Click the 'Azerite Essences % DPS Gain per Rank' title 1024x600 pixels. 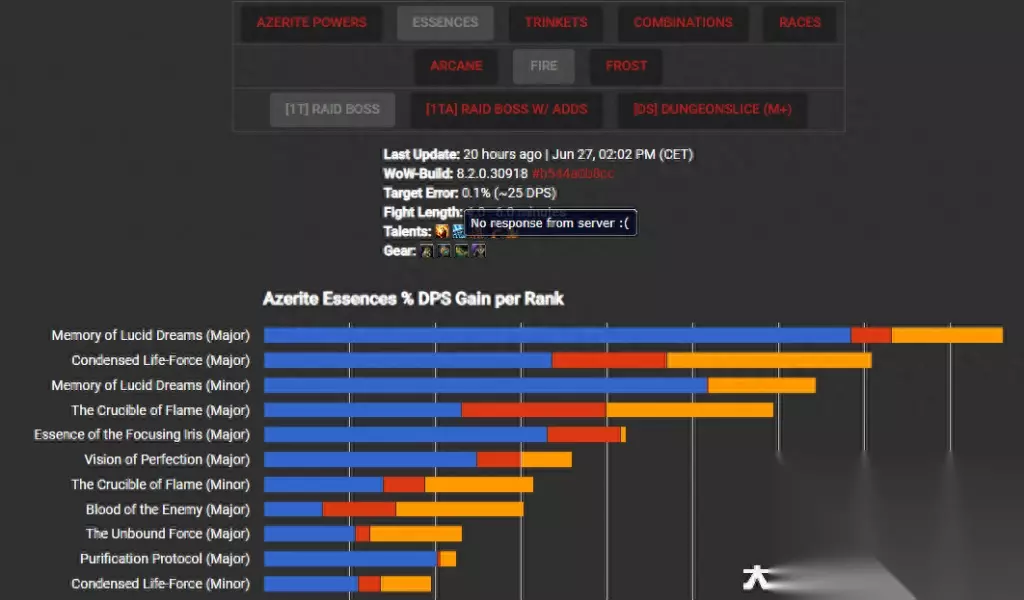pyautogui.click(x=413, y=299)
